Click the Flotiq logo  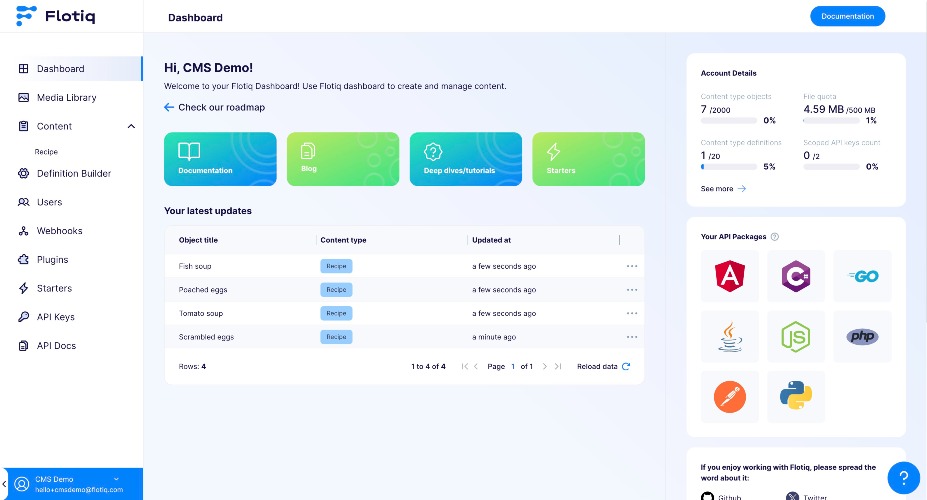[56, 16]
